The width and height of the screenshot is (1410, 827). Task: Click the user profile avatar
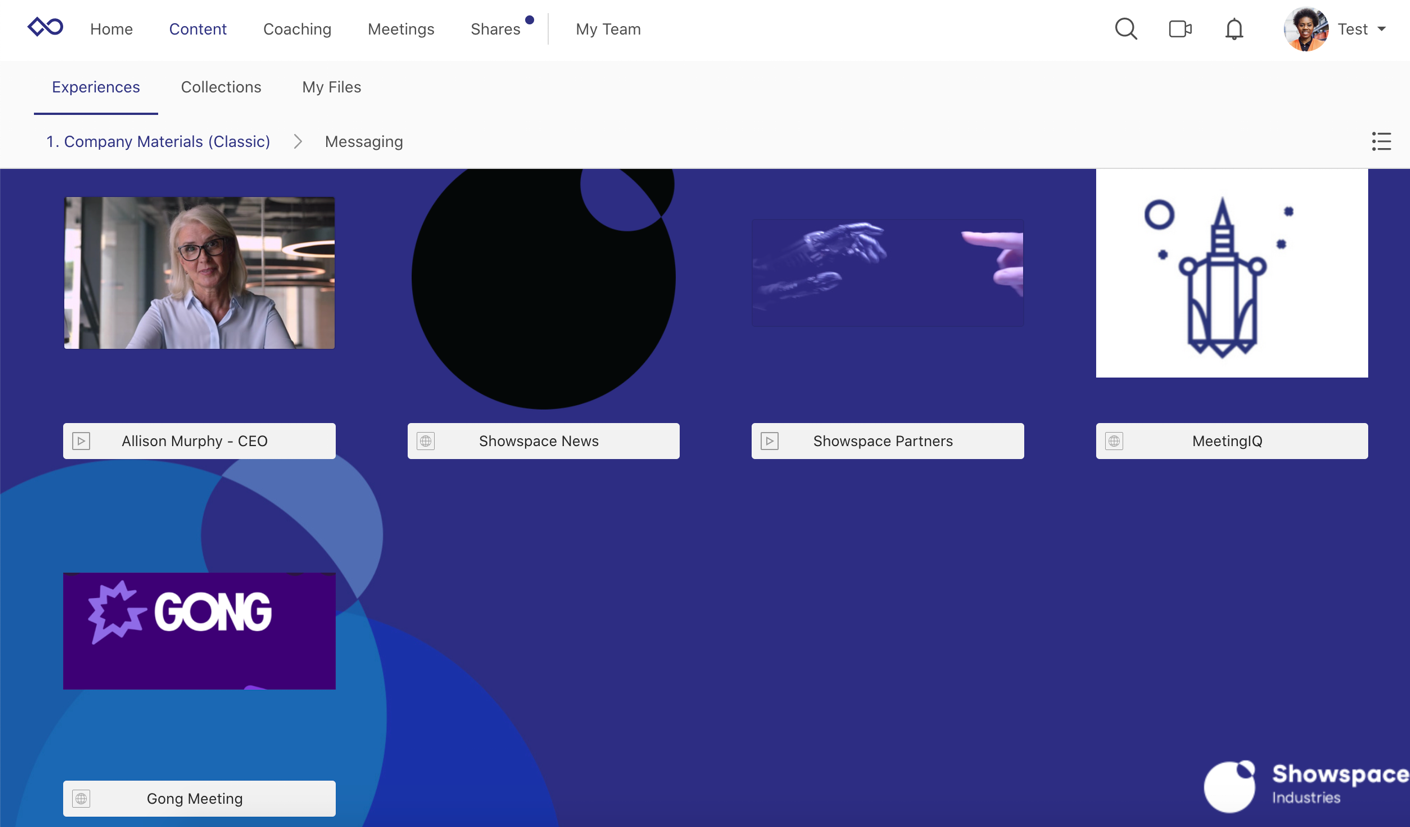click(1306, 29)
